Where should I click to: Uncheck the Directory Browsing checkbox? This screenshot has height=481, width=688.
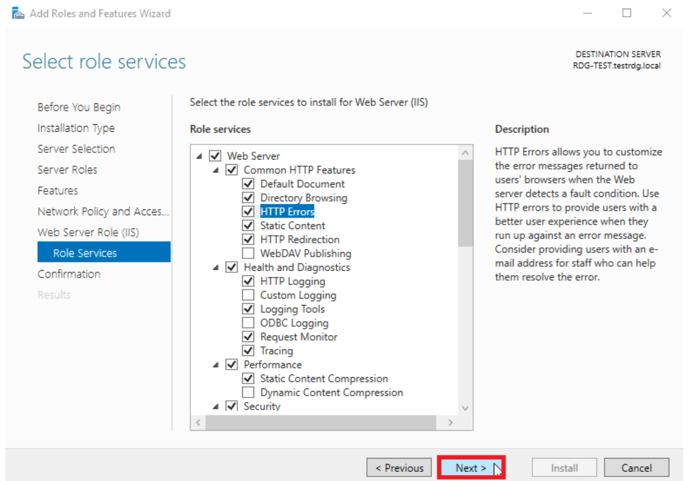pos(248,197)
